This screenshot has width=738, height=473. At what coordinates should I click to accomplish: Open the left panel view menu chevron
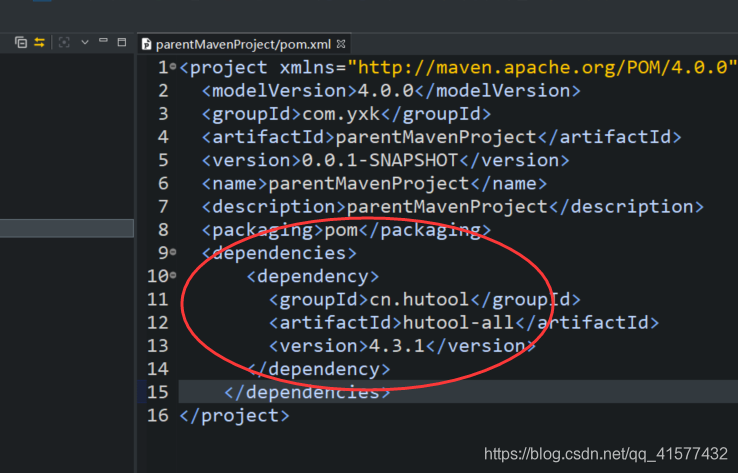85,42
